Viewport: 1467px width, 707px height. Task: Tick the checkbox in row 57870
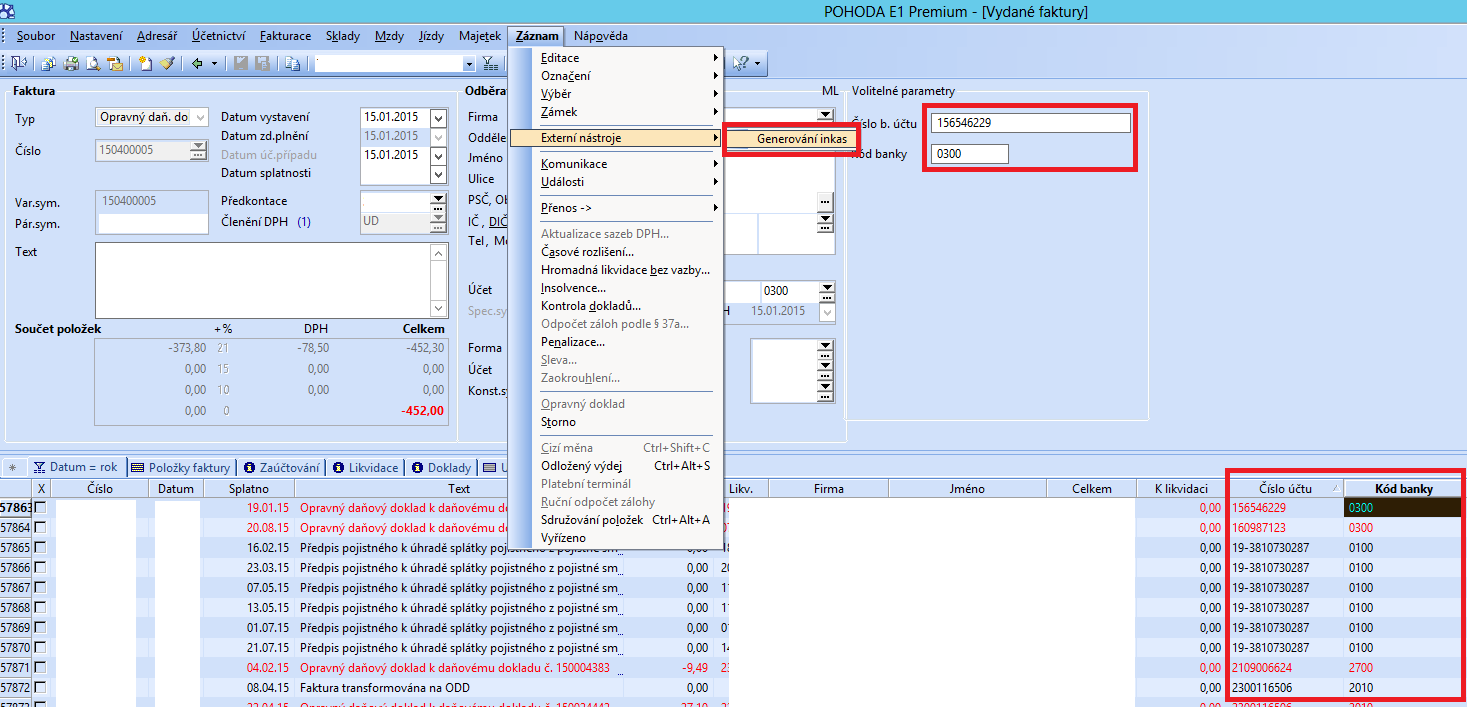[x=41, y=648]
